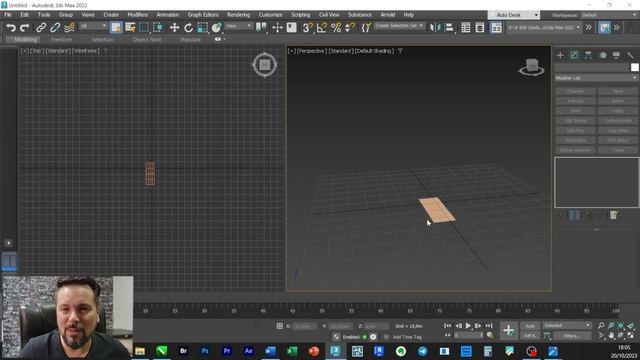Switch to the Create command panel tab
Image resolution: width=640 pixels, height=360 pixels.
point(560,55)
